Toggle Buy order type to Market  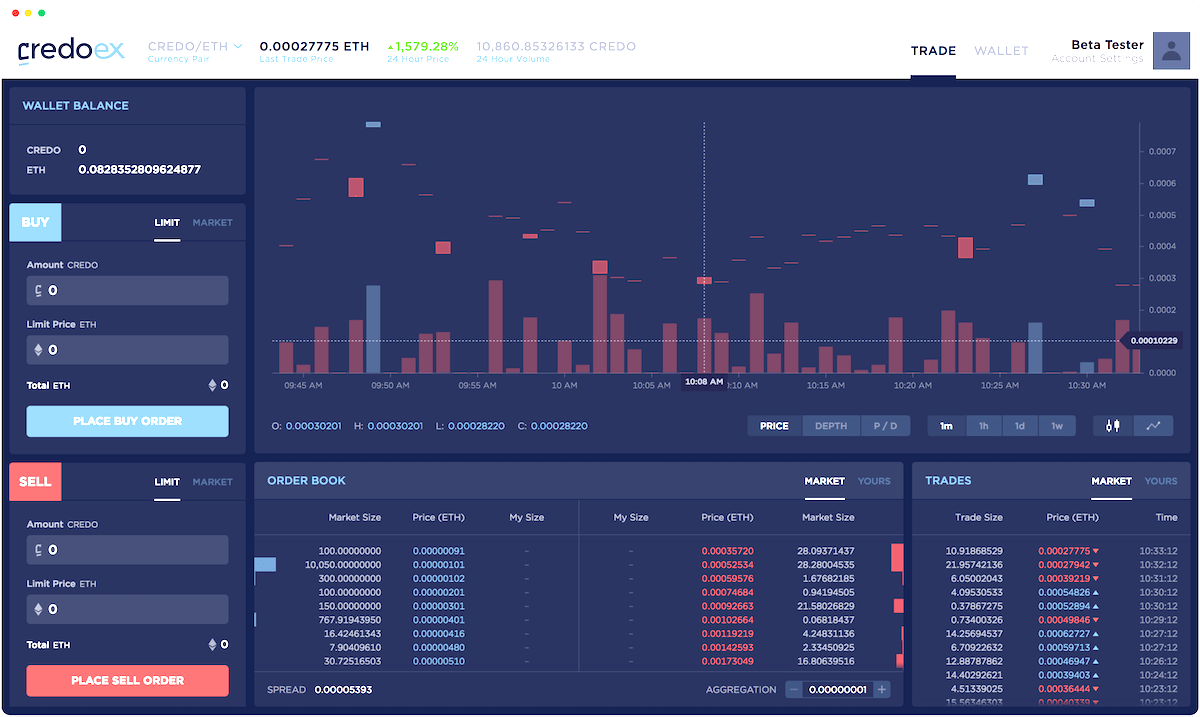[212, 222]
